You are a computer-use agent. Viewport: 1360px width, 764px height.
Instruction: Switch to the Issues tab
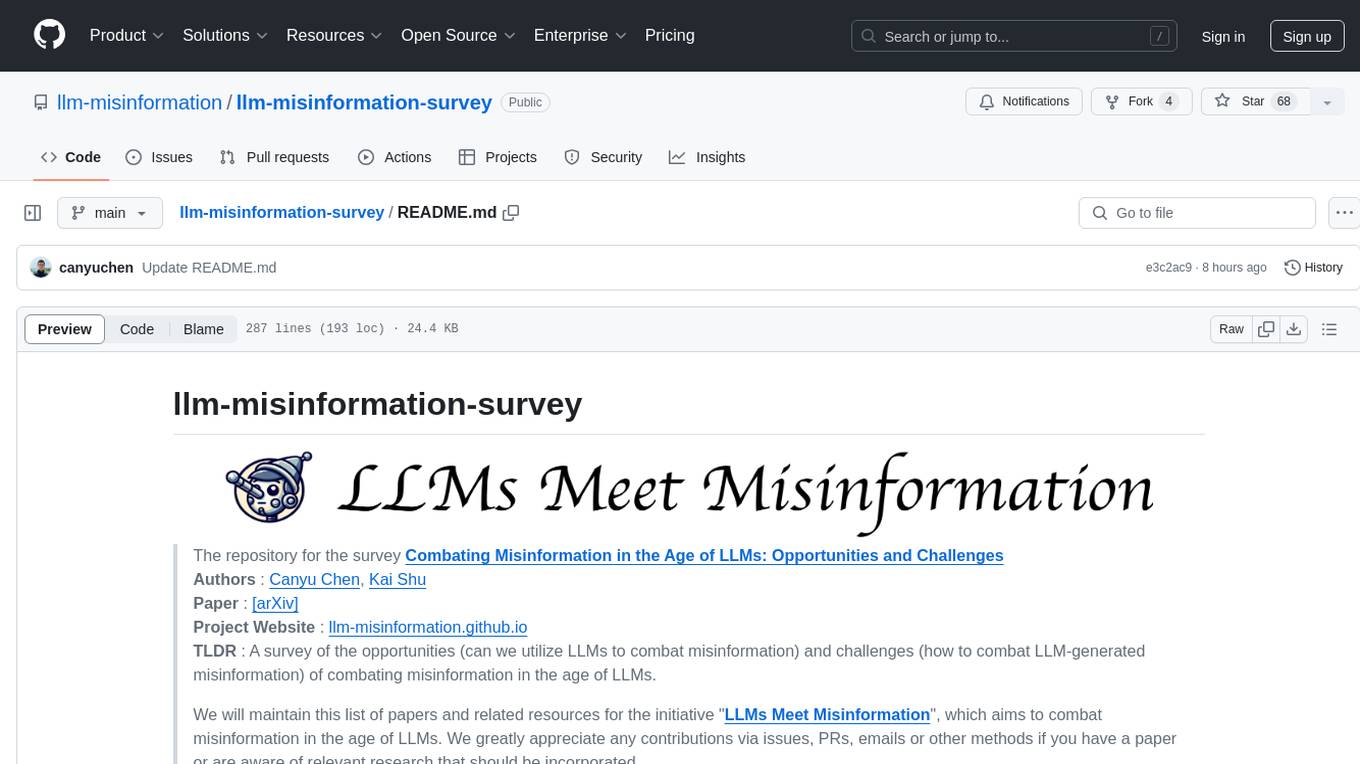159,157
